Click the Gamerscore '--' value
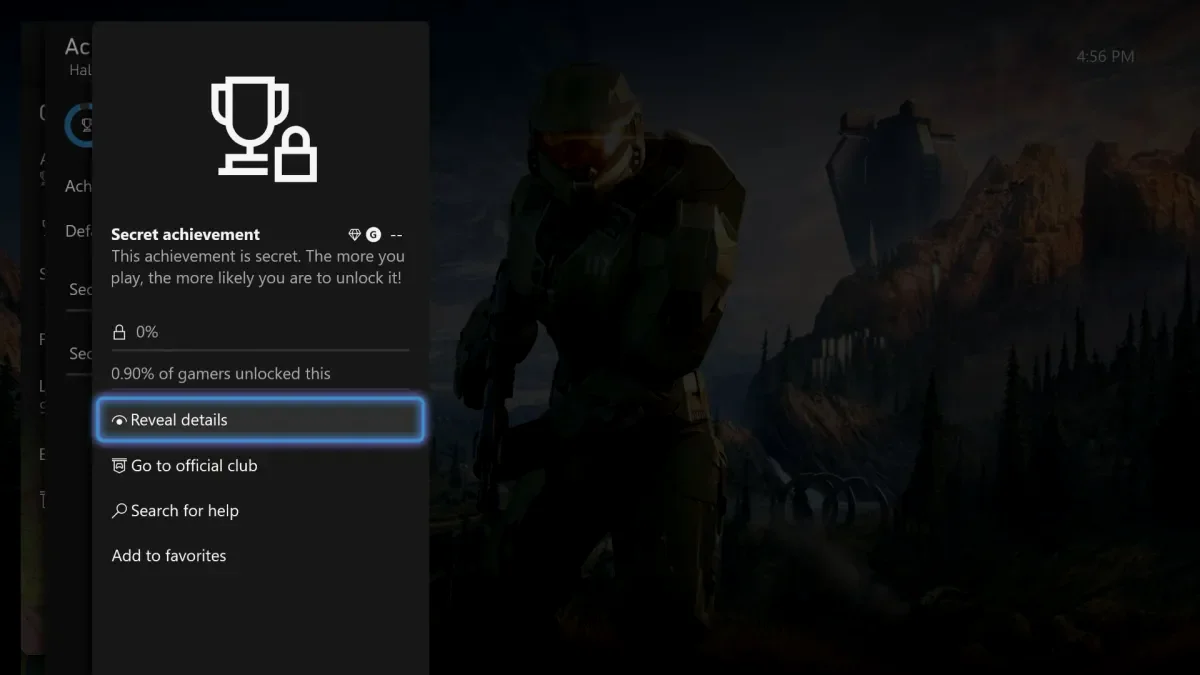Image resolution: width=1200 pixels, height=675 pixels. pos(396,235)
